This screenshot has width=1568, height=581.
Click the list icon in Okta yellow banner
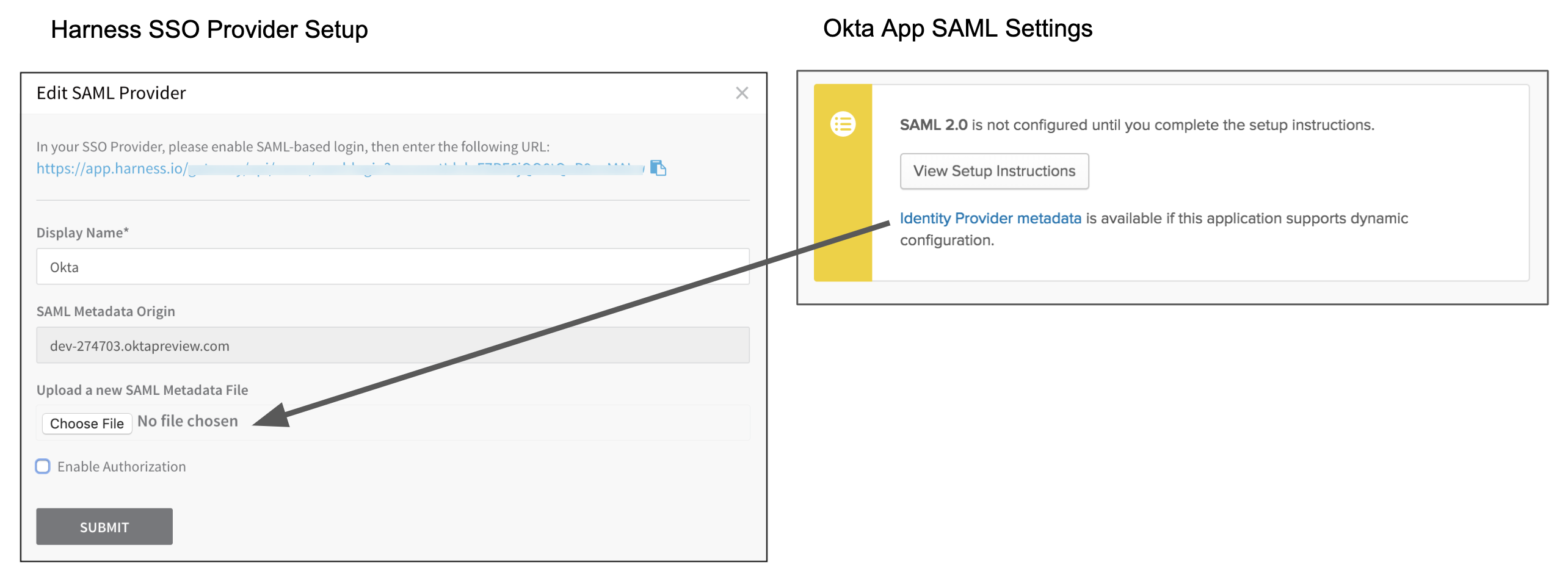tap(843, 125)
